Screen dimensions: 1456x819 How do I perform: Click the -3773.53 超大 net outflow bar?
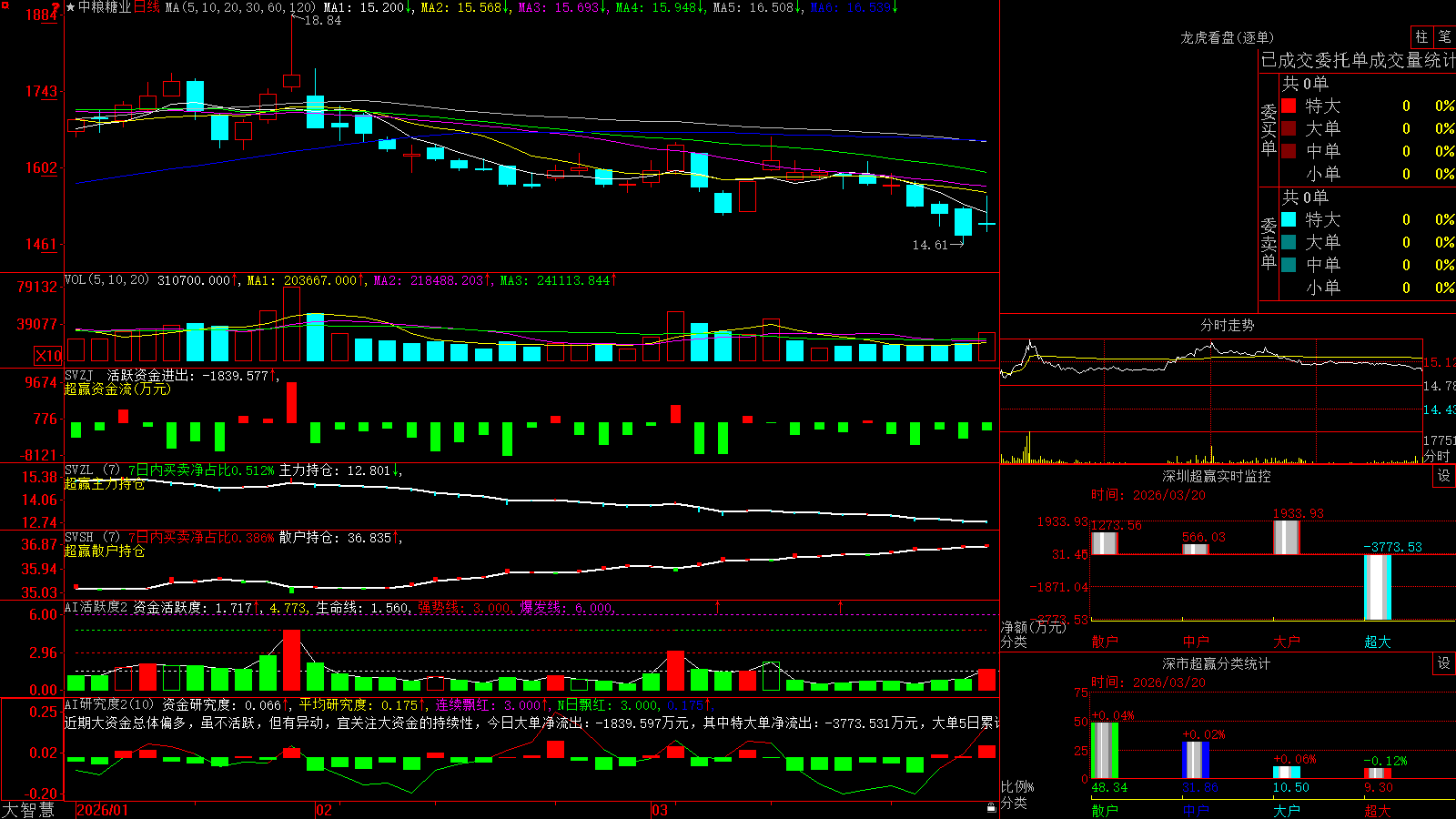1378,588
